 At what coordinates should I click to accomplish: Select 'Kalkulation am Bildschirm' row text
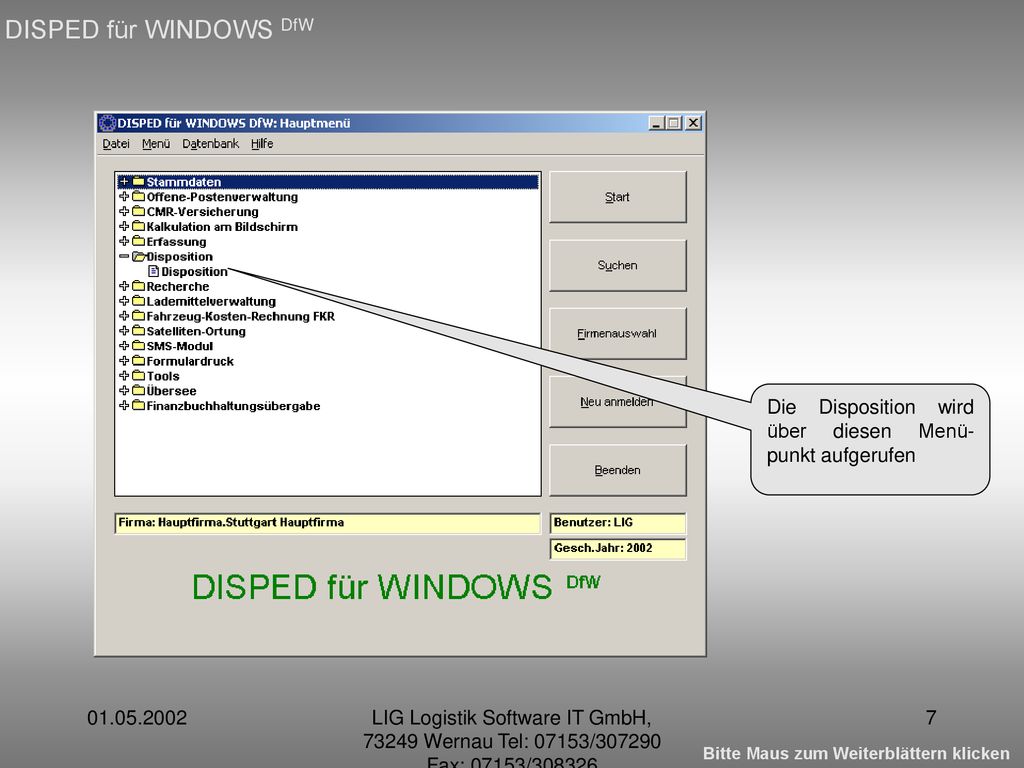click(222, 227)
